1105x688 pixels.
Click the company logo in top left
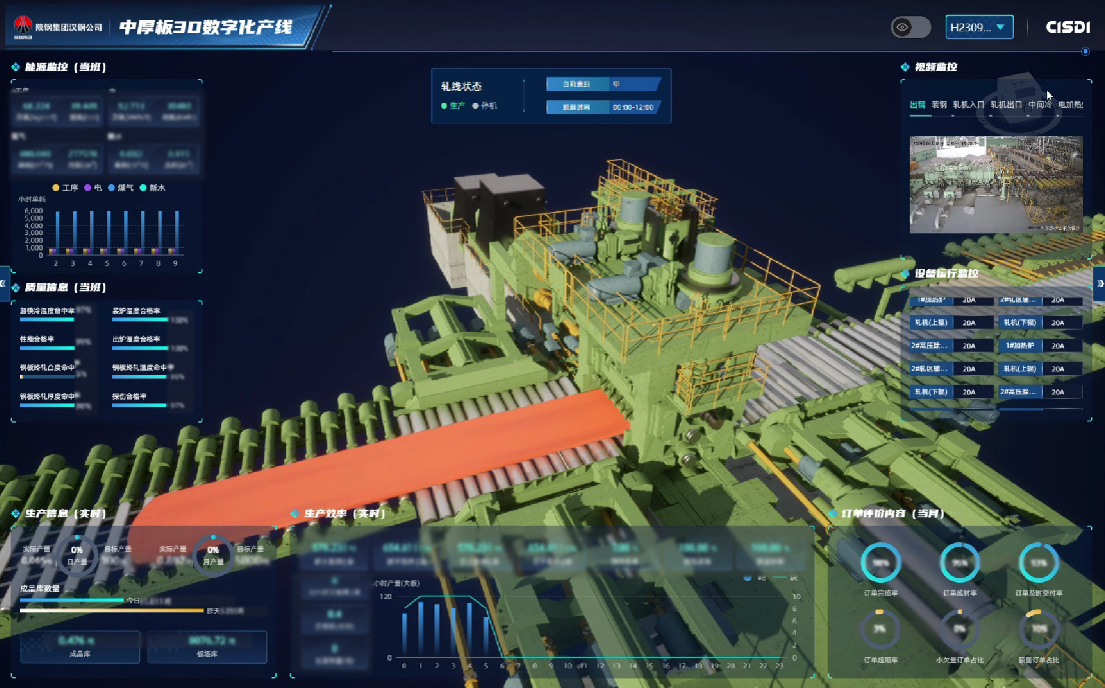point(30,27)
